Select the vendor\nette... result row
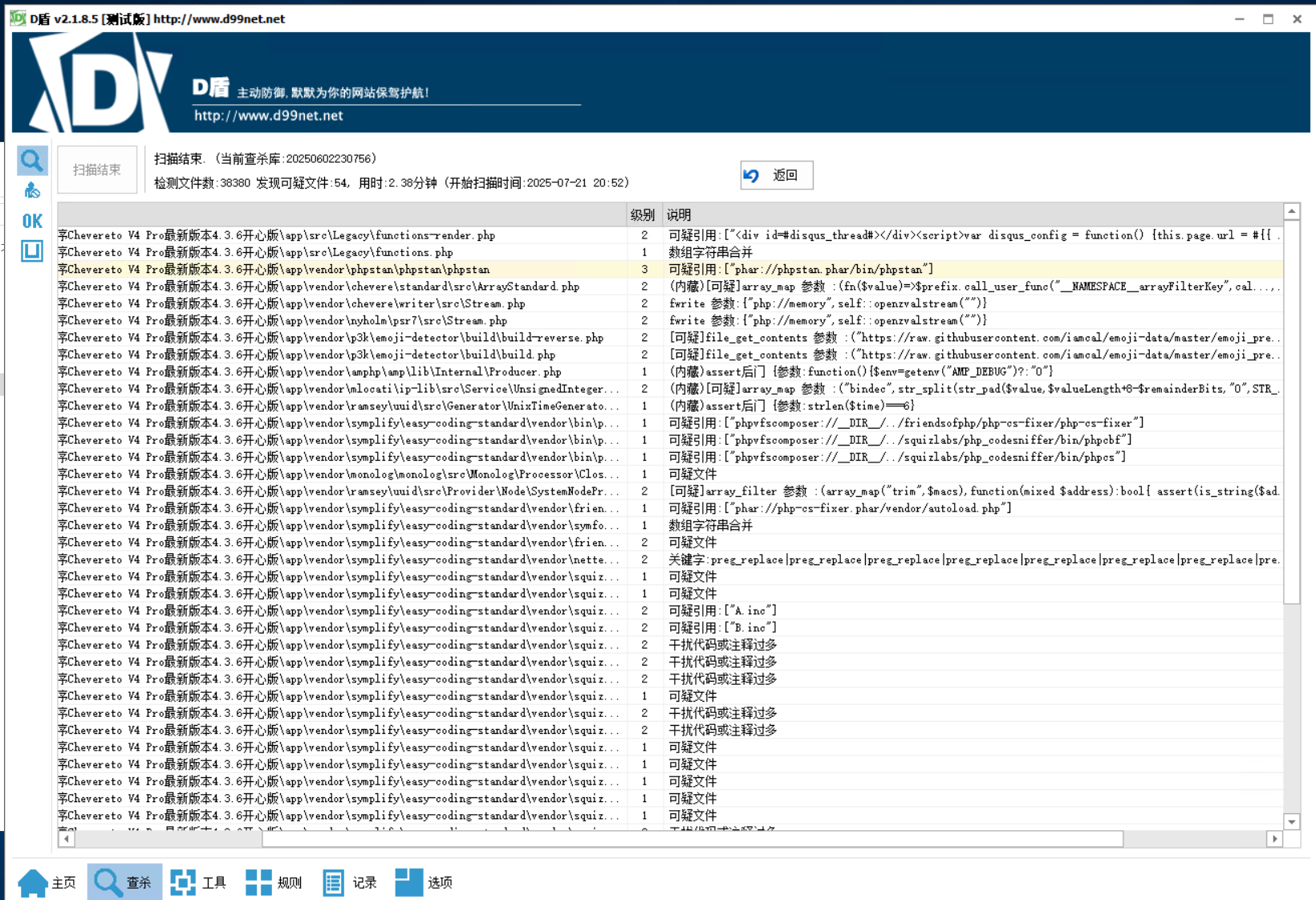This screenshot has width=1316, height=900. 670,560
